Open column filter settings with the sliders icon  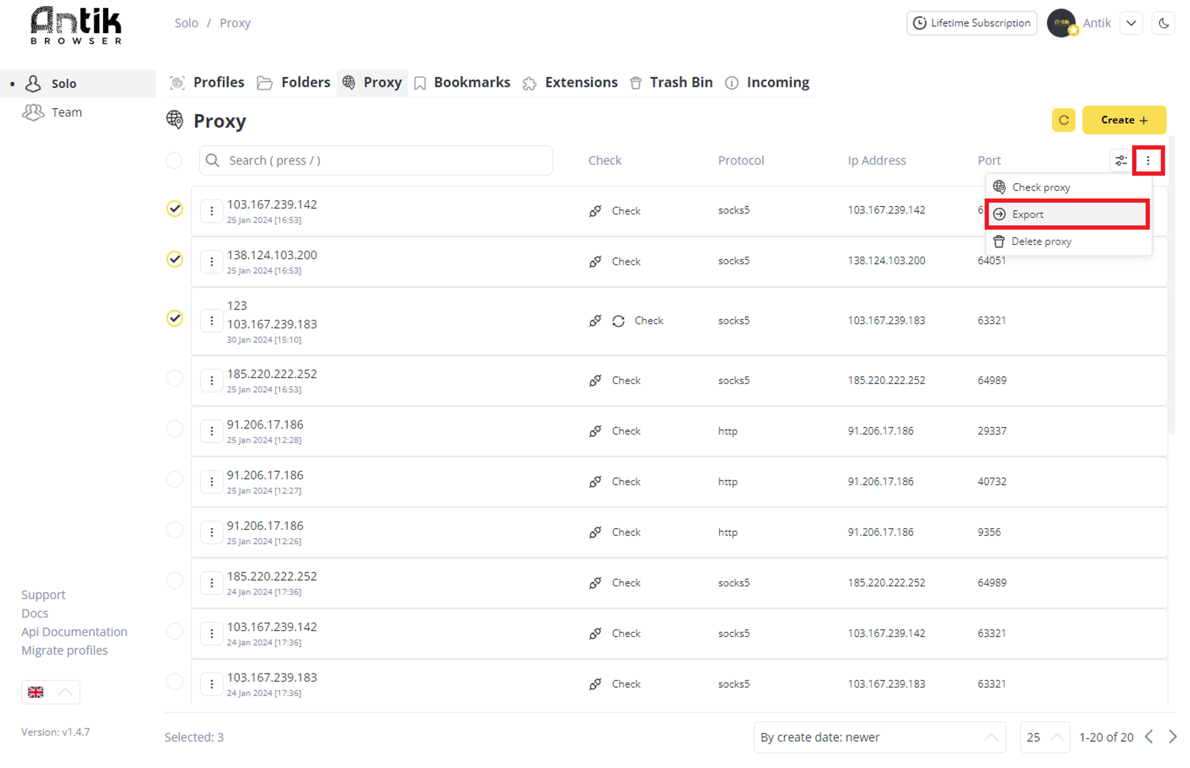(1120, 160)
